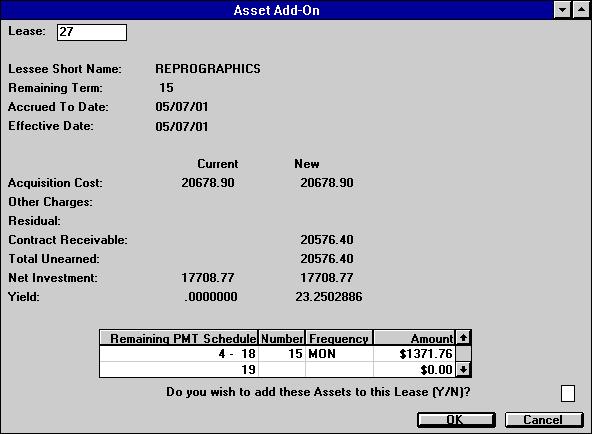Click the payment schedule scroll up arrow
This screenshot has height=434, width=592.
pyautogui.click(x=463, y=337)
